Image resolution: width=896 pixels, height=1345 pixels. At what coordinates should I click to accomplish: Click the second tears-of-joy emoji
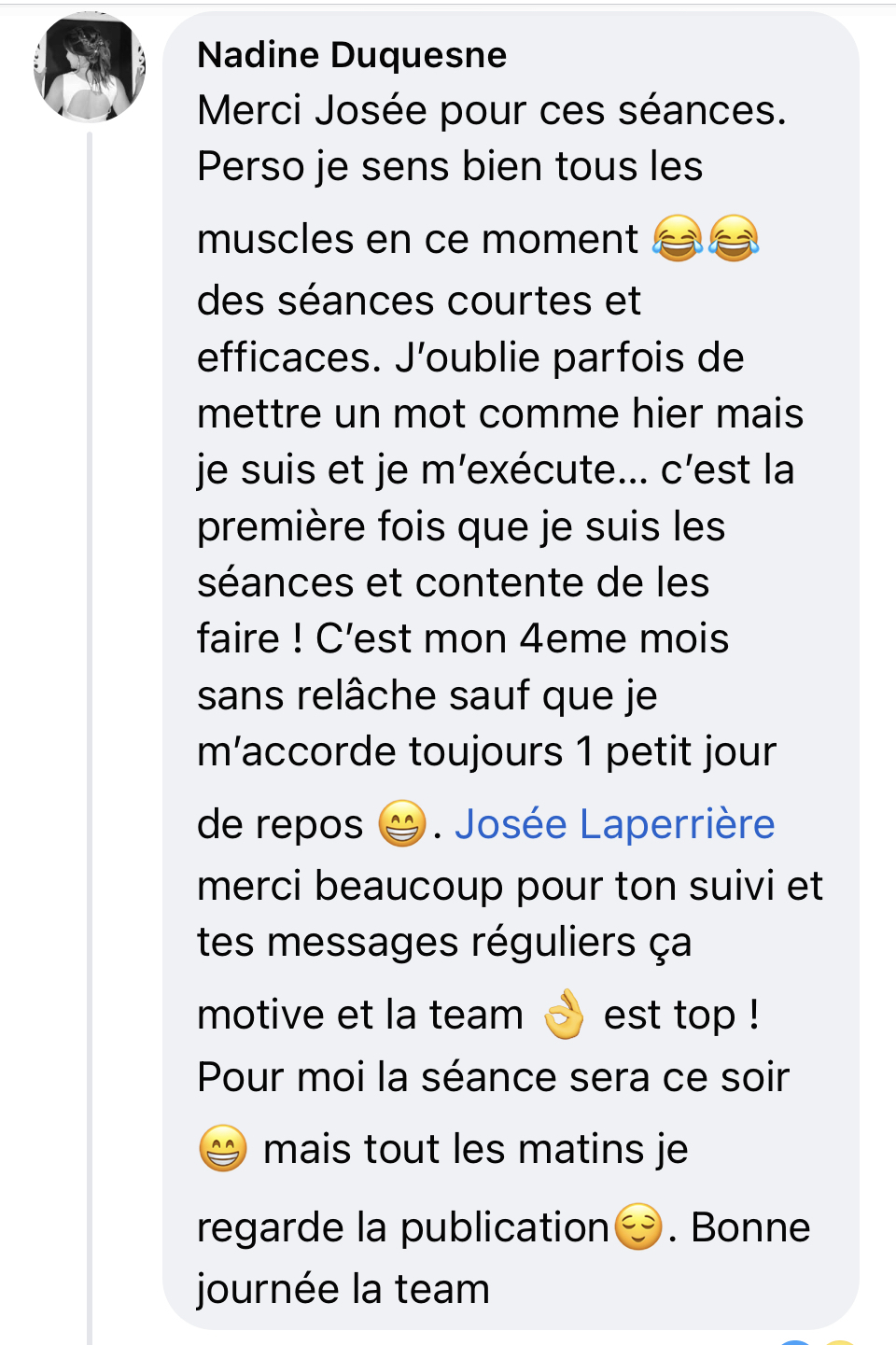point(734,237)
